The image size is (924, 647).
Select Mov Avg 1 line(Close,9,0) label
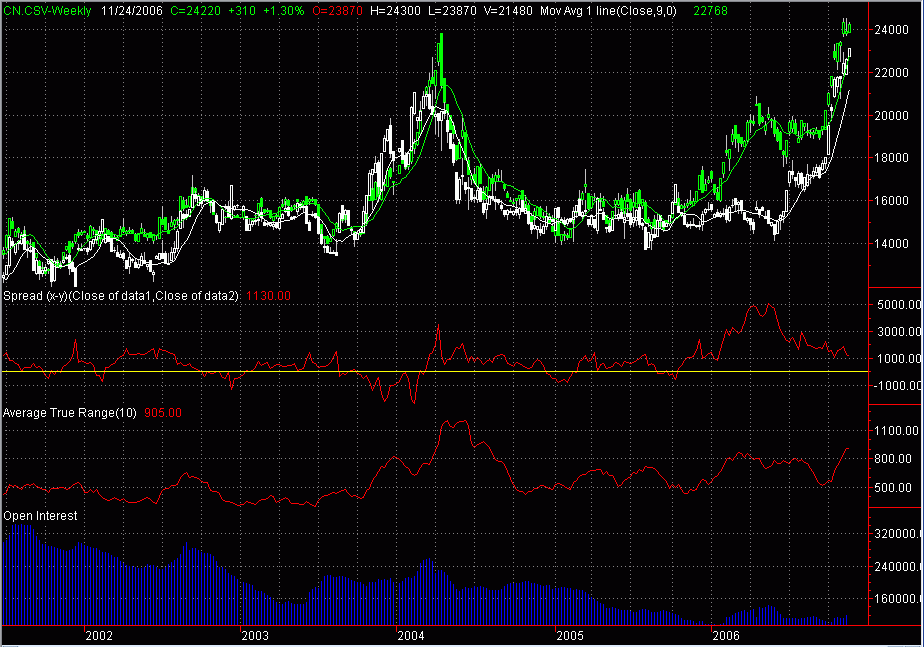[608, 11]
